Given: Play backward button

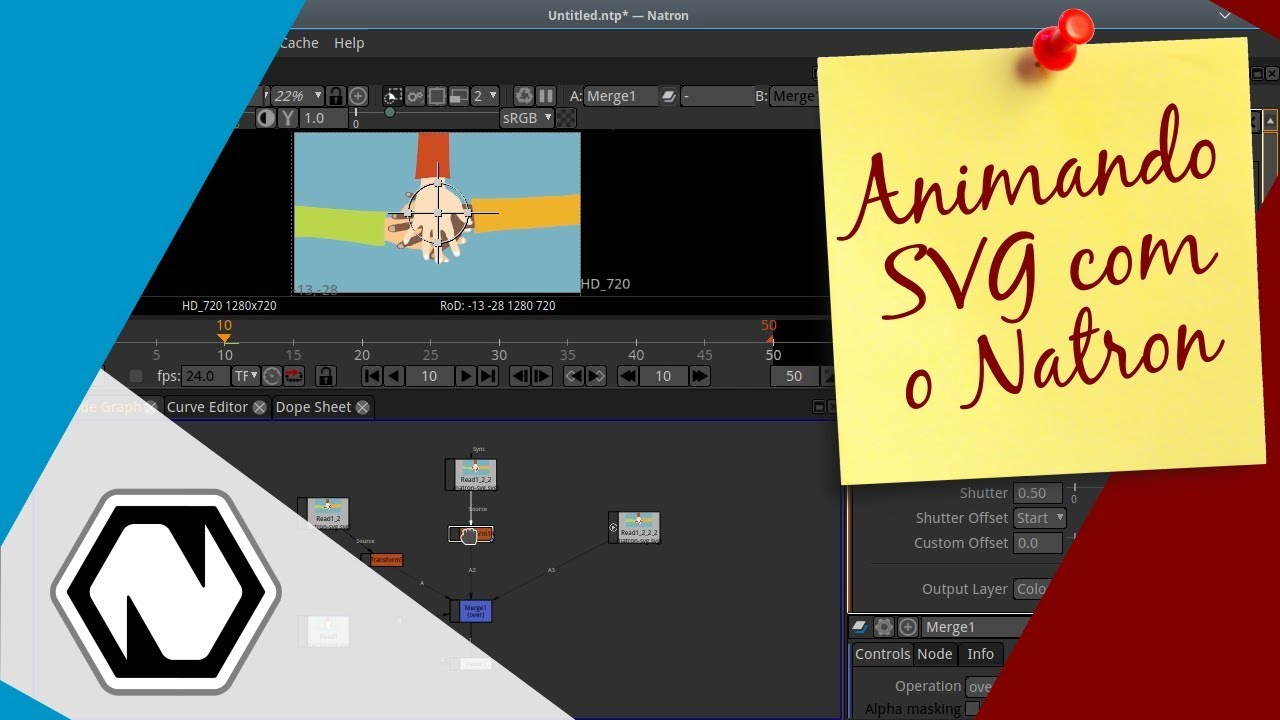Looking at the screenshot, I should 394,376.
